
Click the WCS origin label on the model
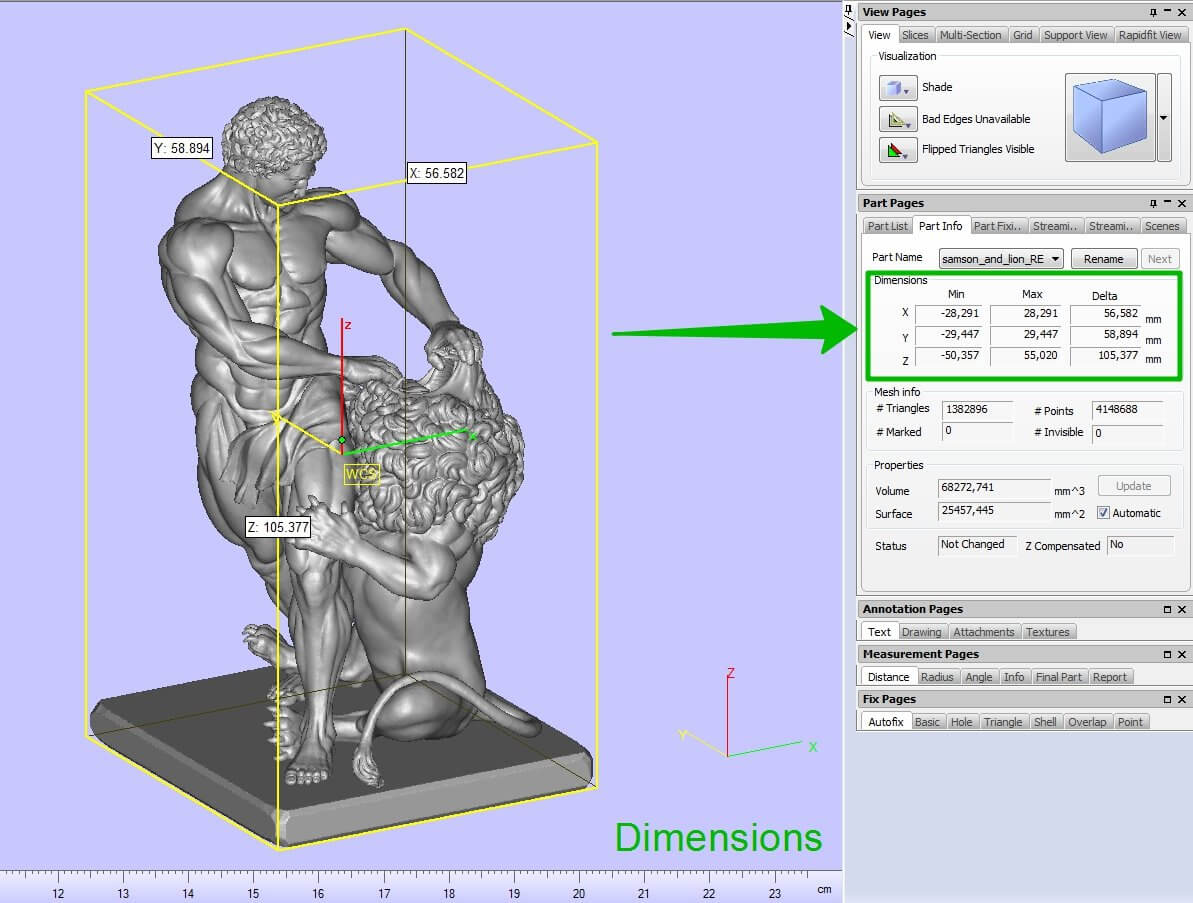360,473
